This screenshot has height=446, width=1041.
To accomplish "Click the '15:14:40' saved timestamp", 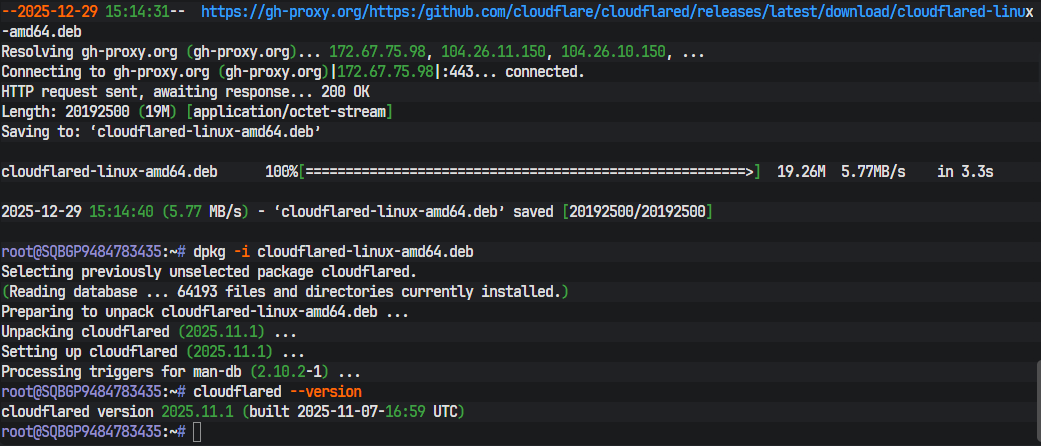I will click(x=121, y=212).
